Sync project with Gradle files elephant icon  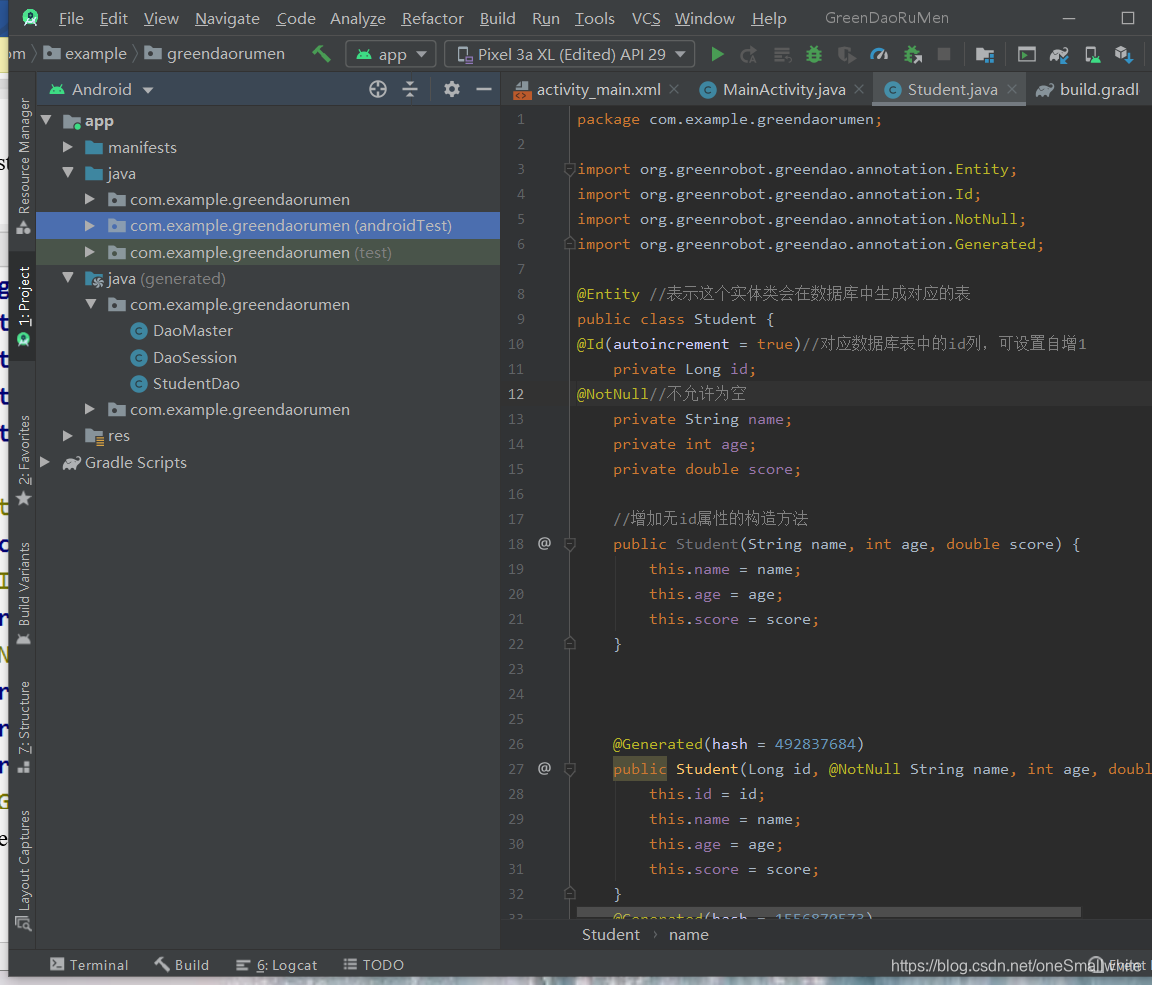(x=1059, y=54)
